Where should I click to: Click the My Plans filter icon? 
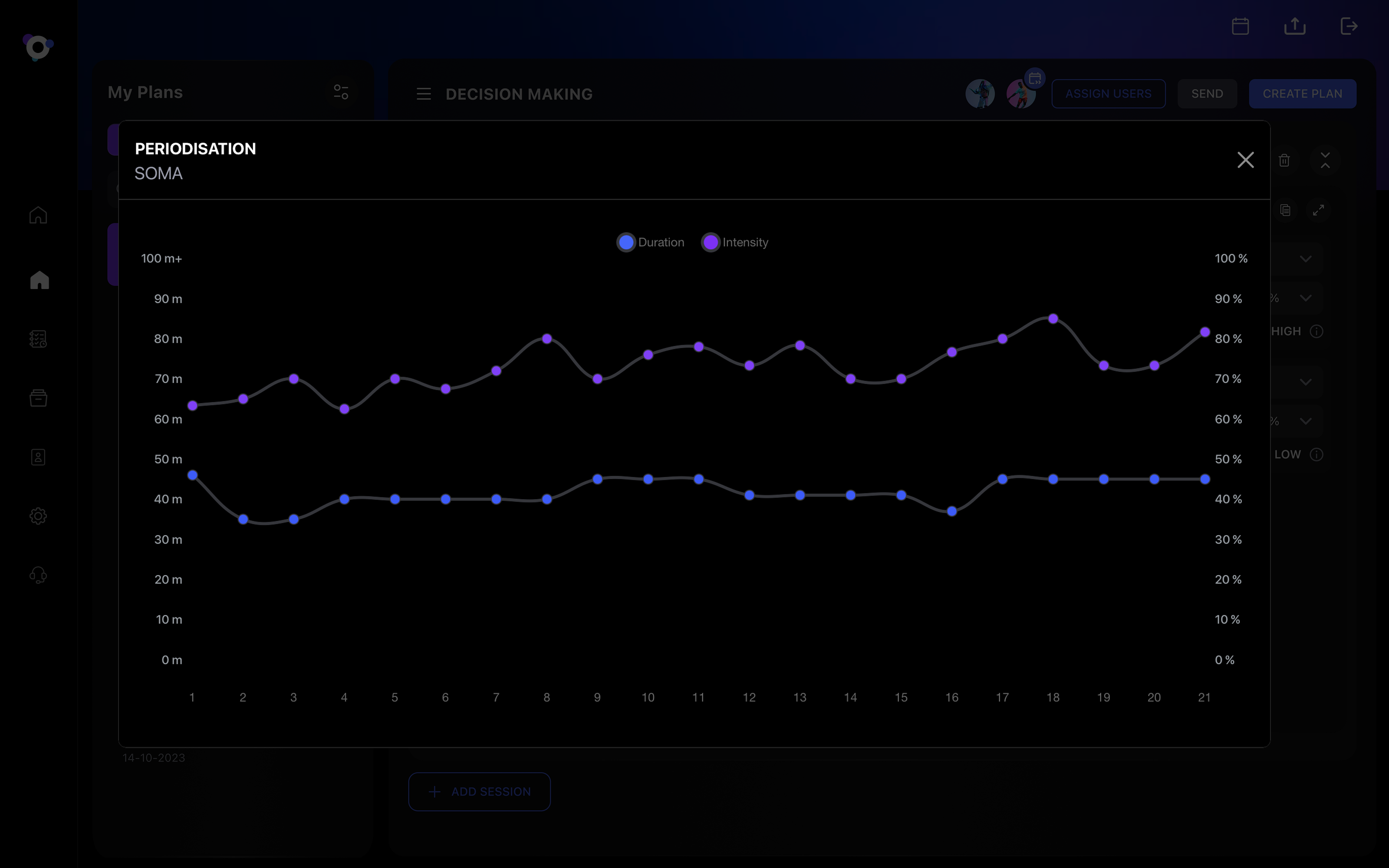[341, 92]
